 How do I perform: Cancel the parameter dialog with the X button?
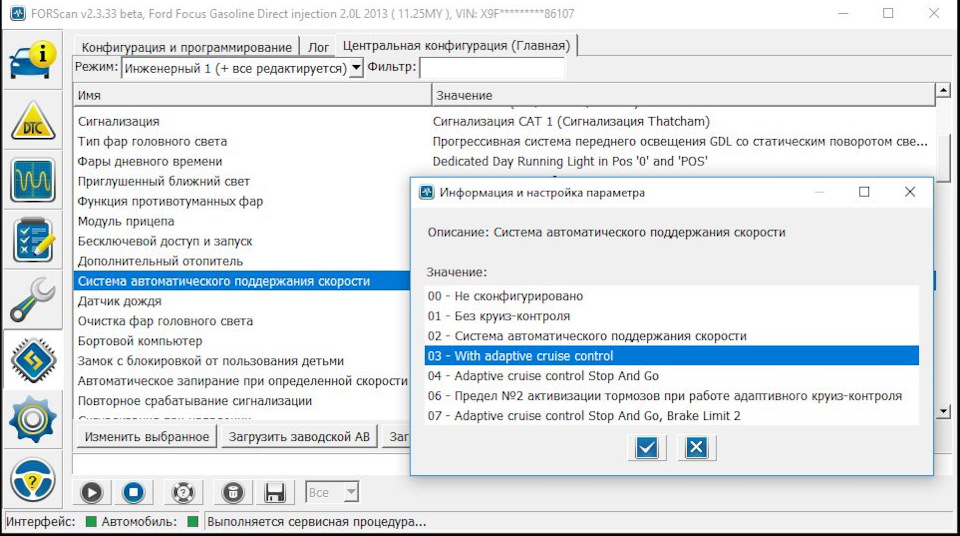(696, 448)
